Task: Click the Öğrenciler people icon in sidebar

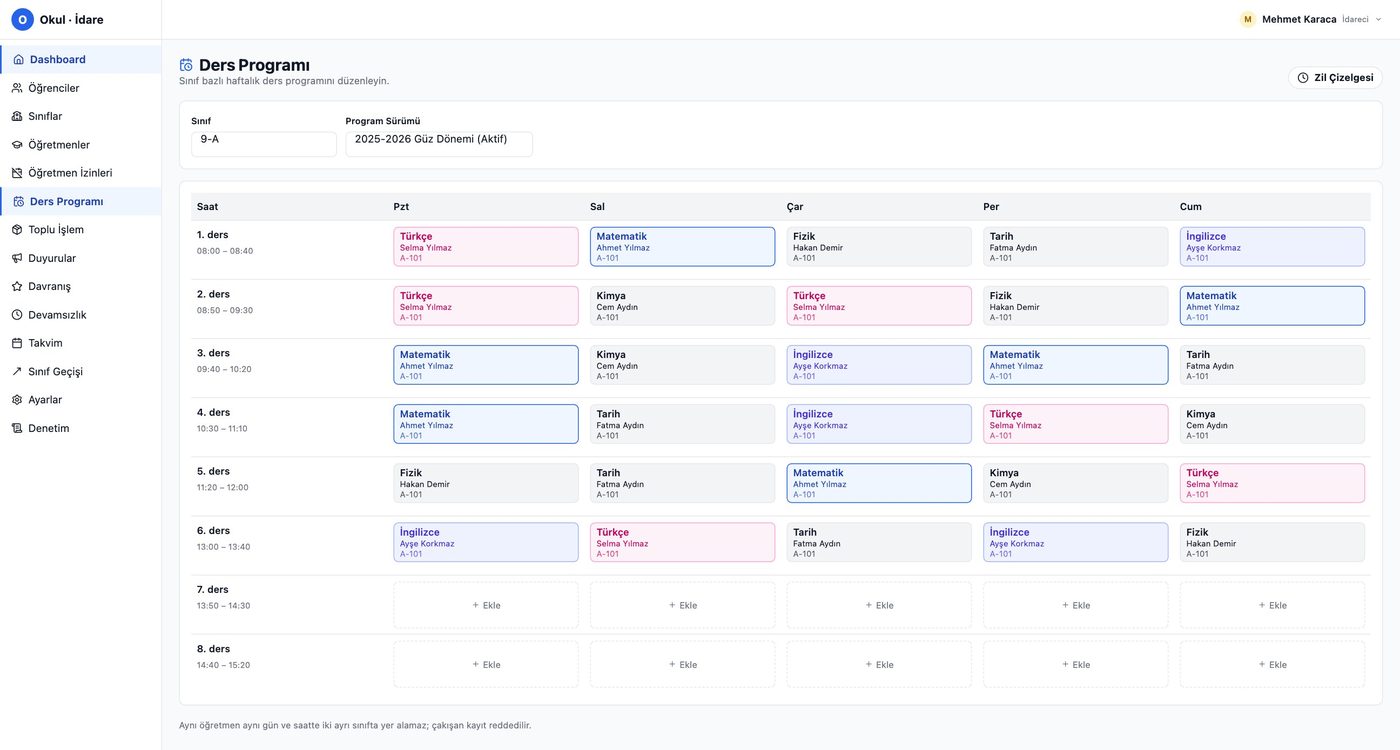Action: pos(17,88)
